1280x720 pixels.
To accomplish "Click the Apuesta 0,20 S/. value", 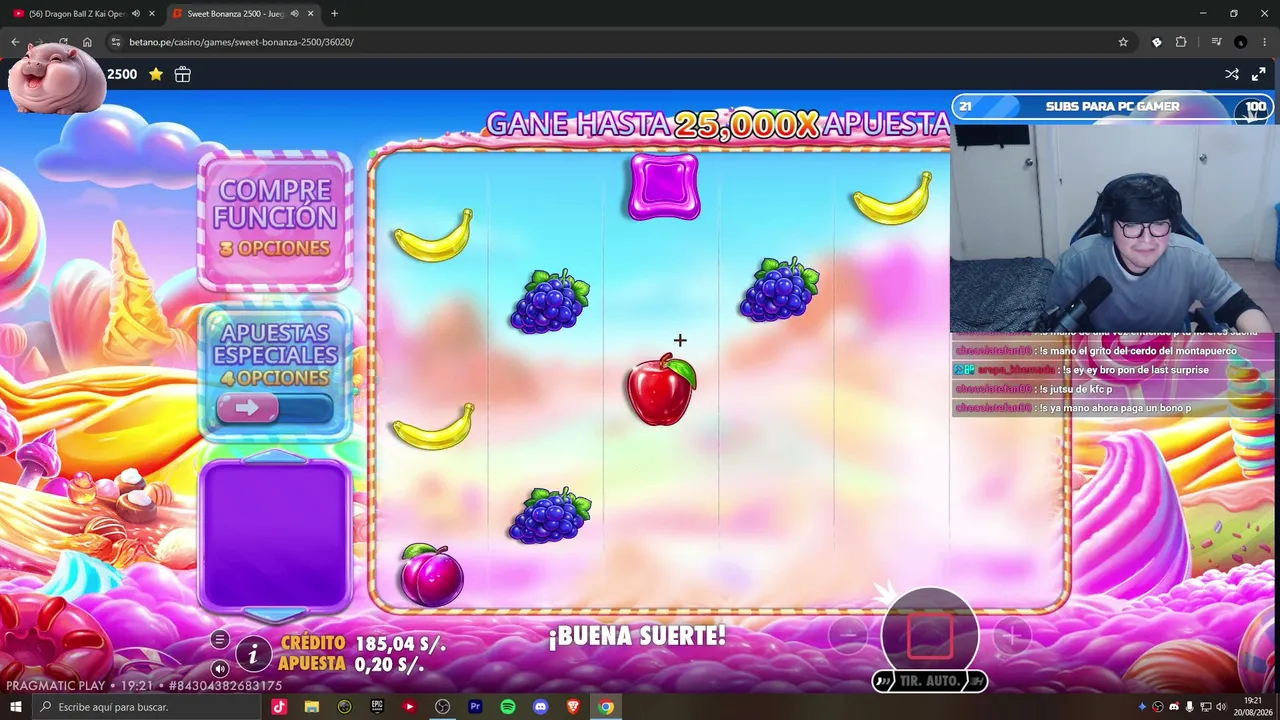I will [389, 664].
